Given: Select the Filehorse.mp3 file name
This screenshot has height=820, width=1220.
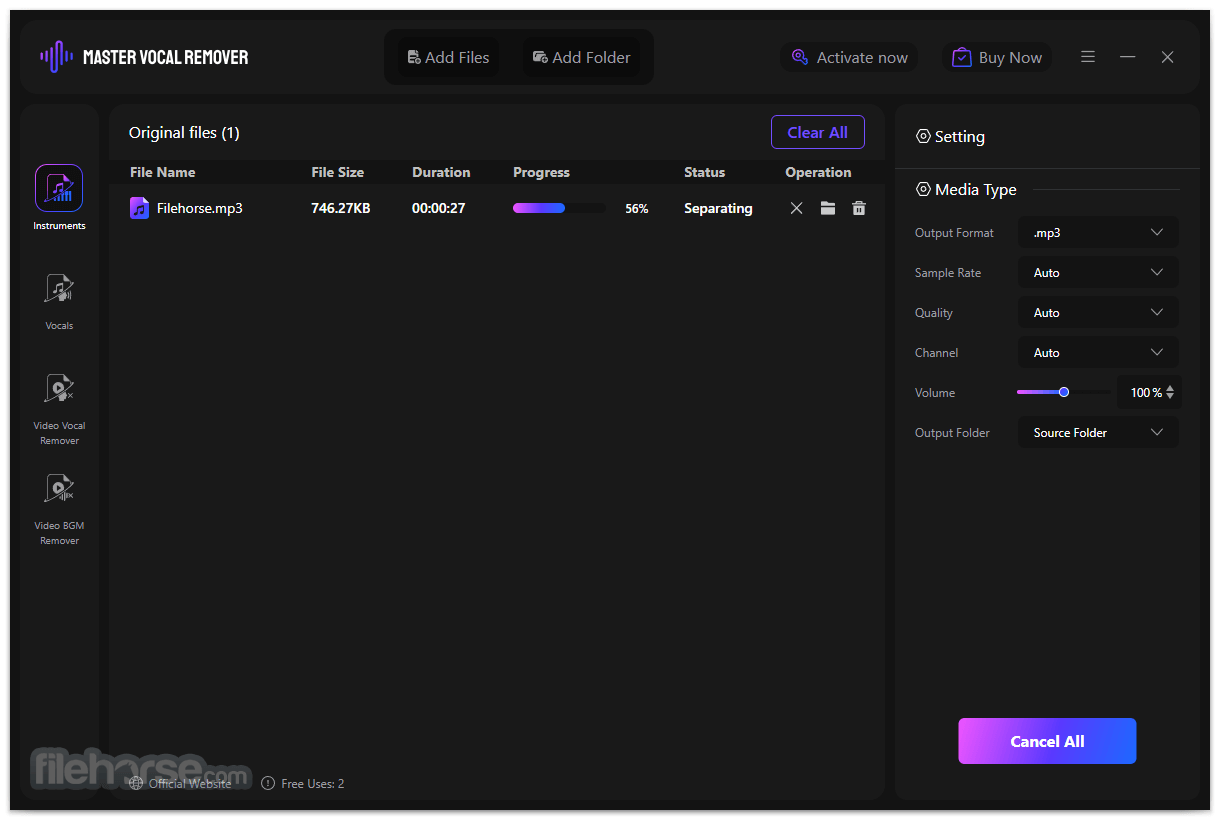Looking at the screenshot, I should [x=200, y=208].
